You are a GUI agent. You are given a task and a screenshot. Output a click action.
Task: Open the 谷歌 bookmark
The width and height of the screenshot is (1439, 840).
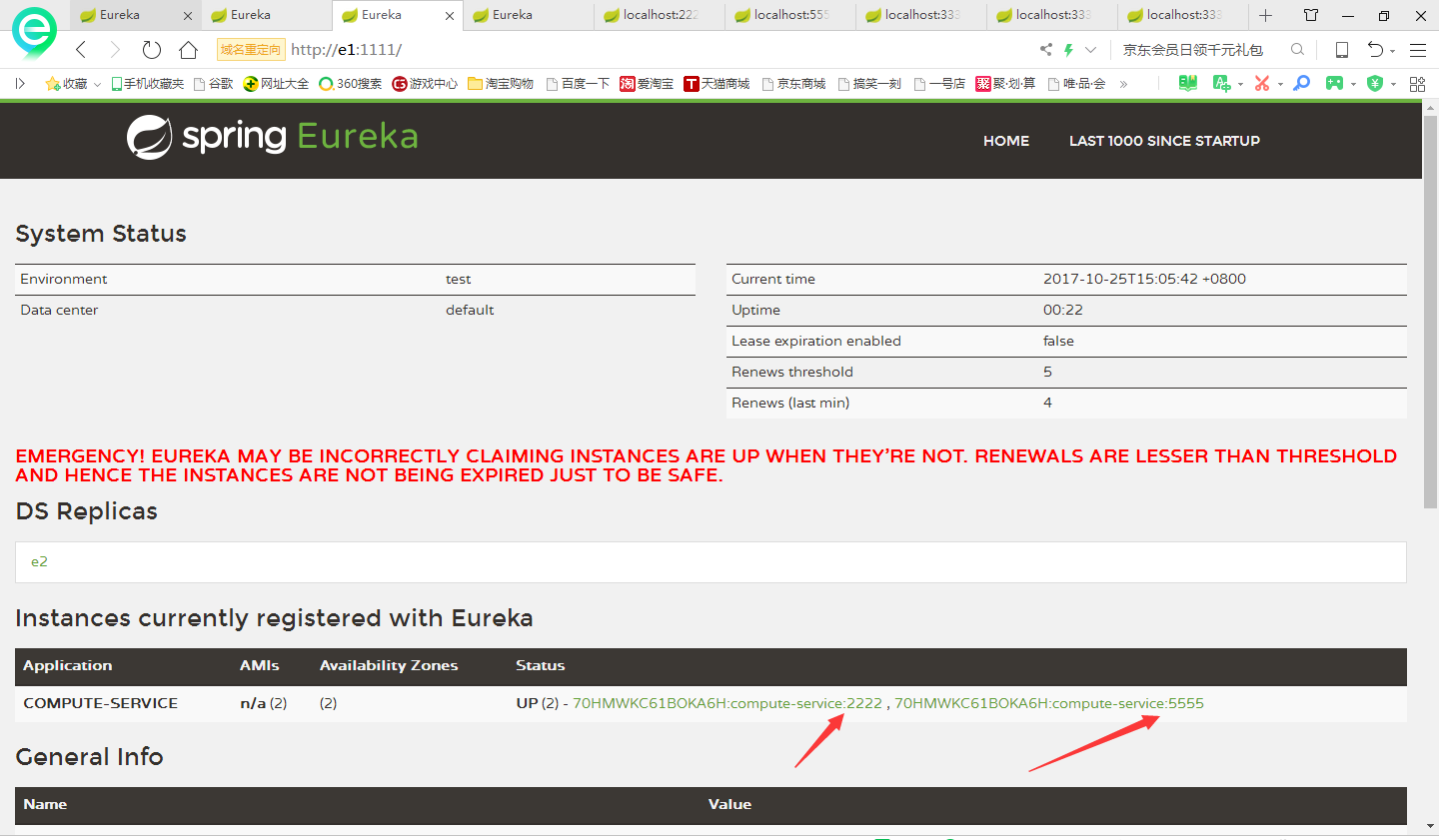pos(213,84)
